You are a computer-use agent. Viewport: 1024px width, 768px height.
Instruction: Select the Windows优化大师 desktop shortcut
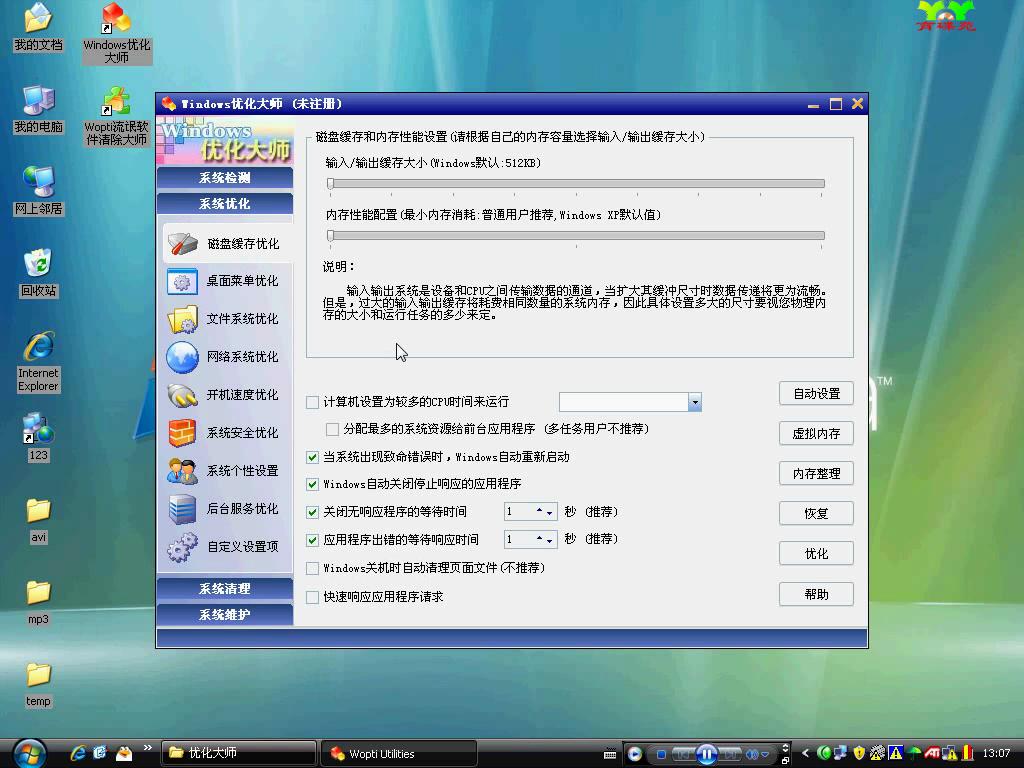(117, 33)
